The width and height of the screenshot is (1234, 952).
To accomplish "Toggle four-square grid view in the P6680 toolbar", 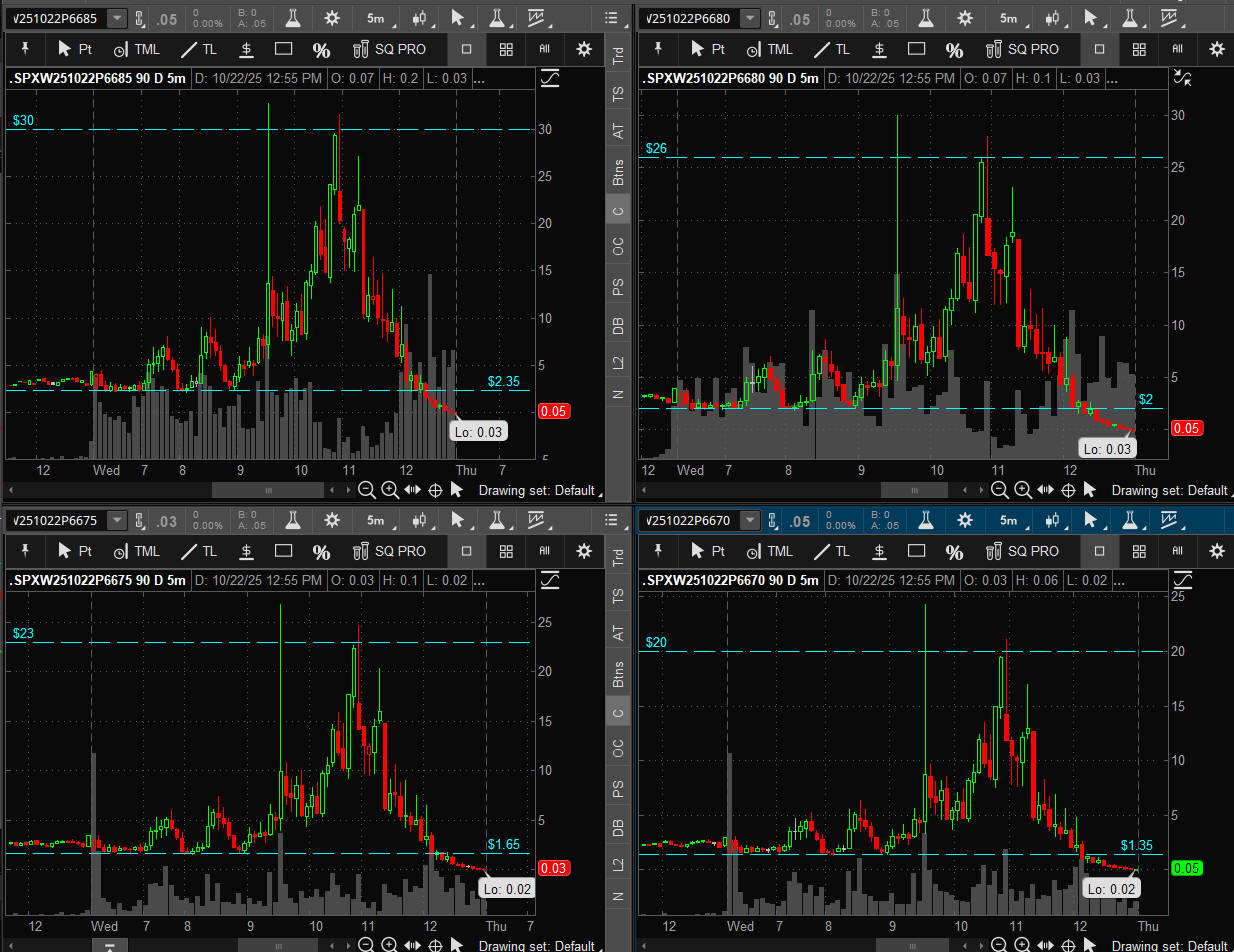I will [1139, 49].
